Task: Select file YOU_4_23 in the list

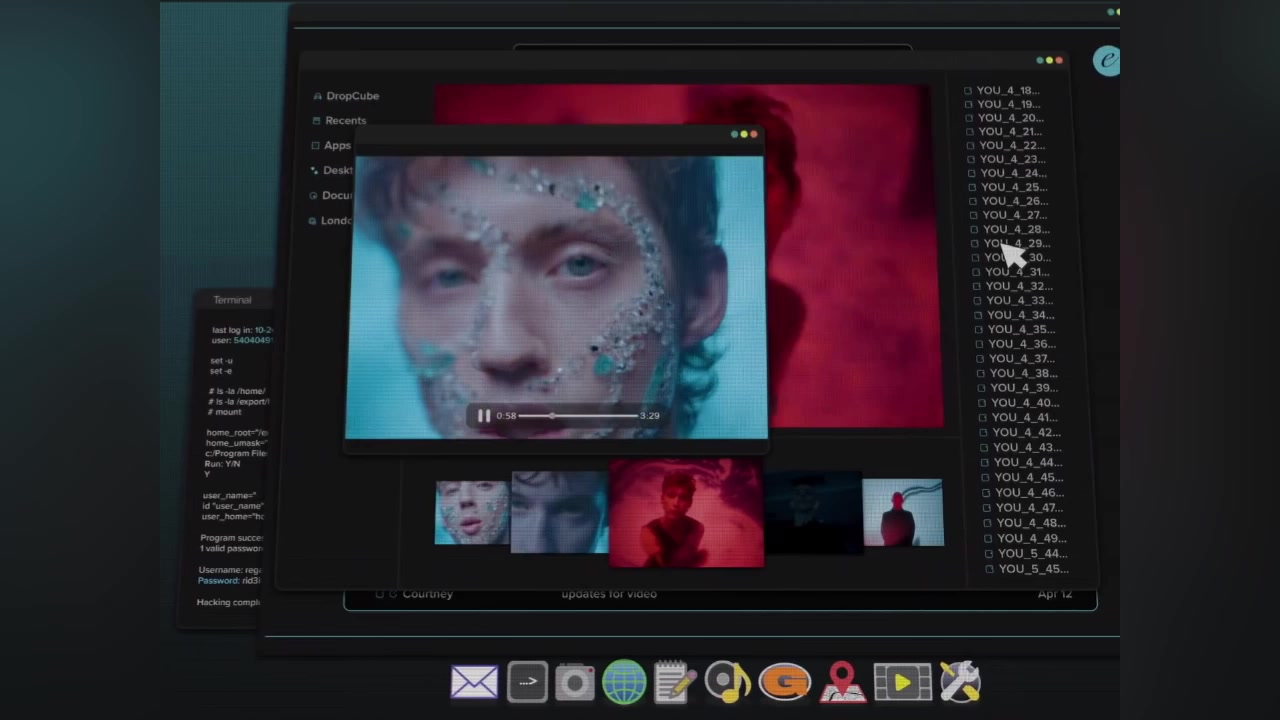Action: pos(1012,160)
